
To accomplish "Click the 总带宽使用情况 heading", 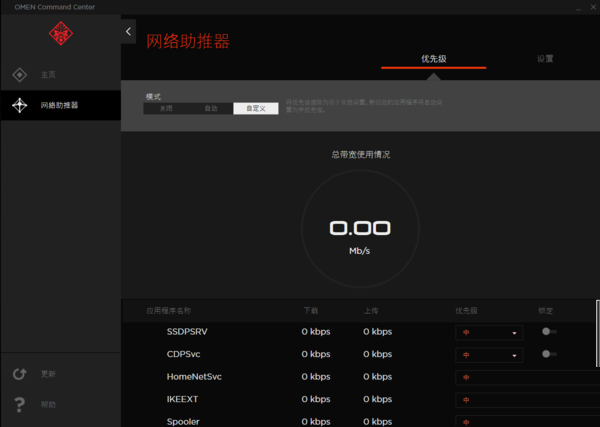I will pos(360,155).
